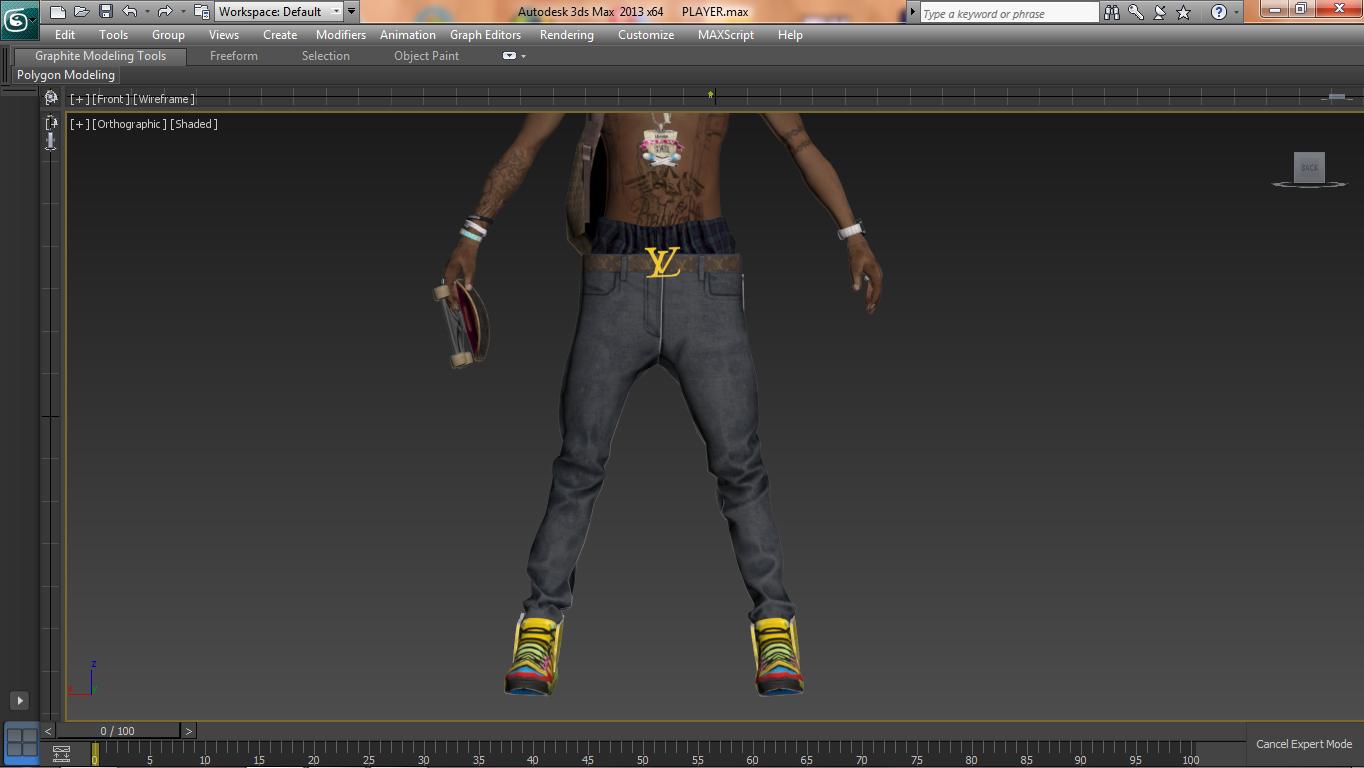The height and width of the screenshot is (768, 1364).
Task: Open the Rendering menu
Action: click(x=567, y=35)
